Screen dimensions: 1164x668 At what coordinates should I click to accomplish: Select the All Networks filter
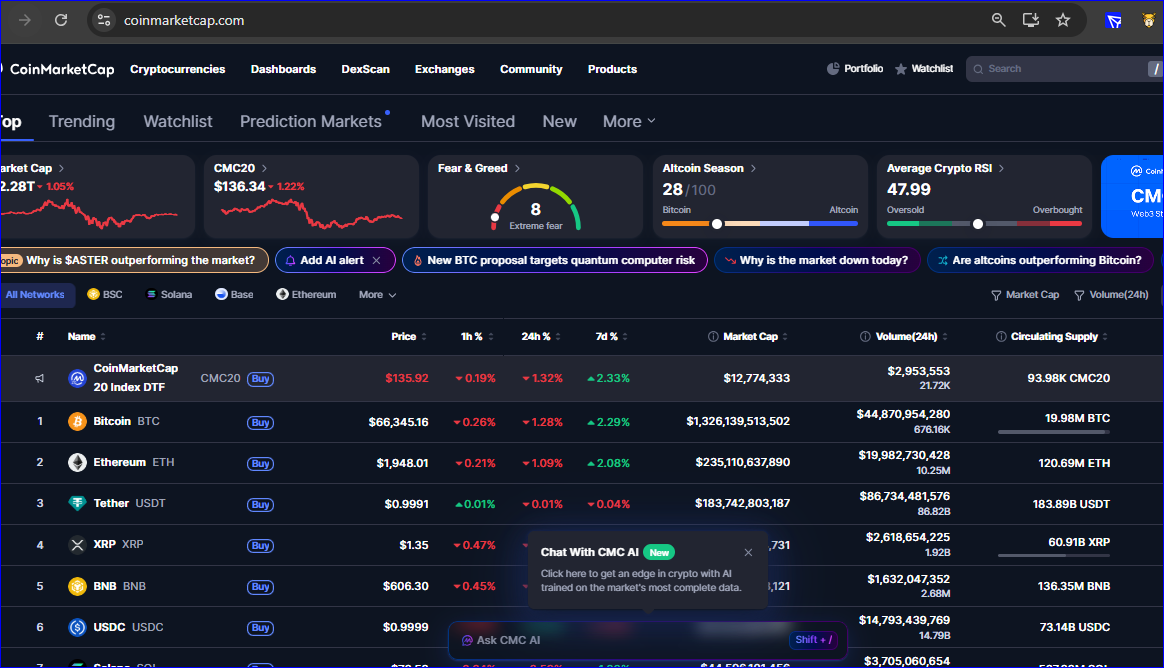point(36,295)
